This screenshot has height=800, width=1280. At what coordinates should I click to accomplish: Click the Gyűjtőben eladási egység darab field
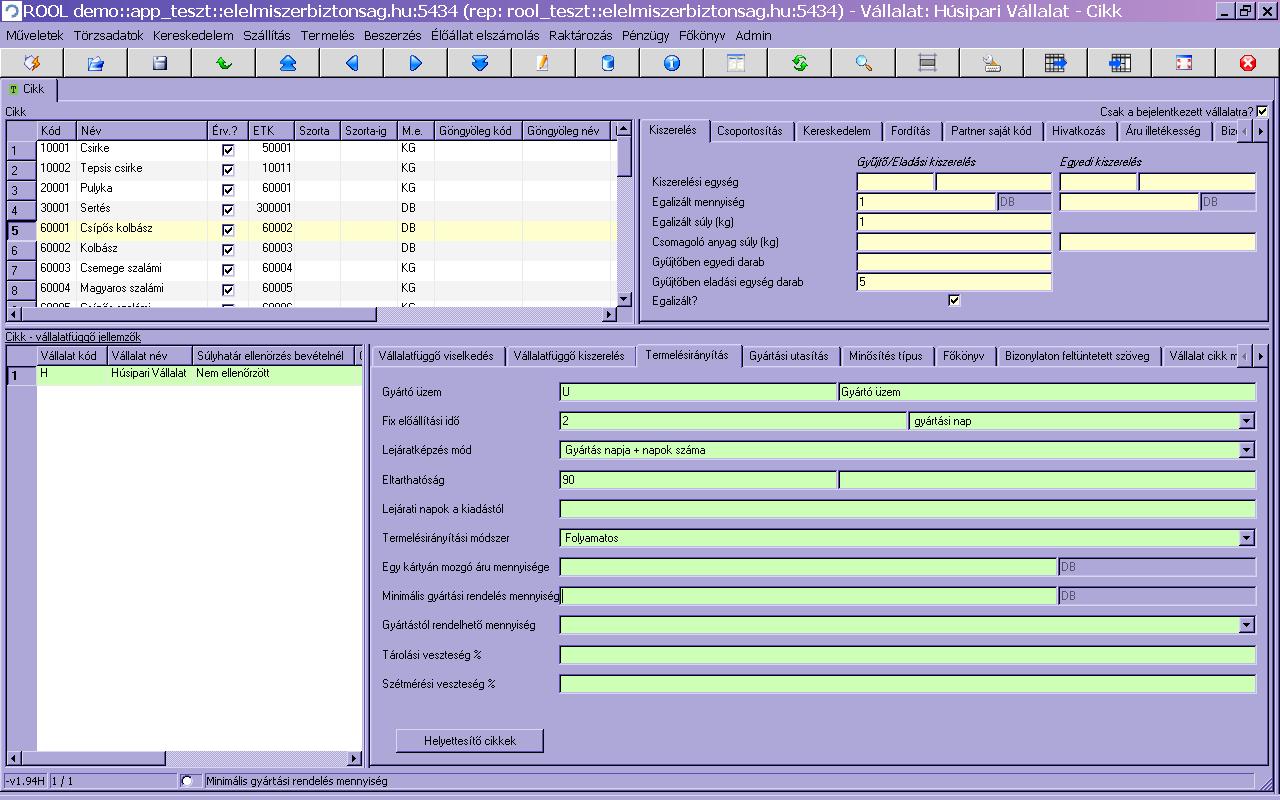[x=954, y=282]
